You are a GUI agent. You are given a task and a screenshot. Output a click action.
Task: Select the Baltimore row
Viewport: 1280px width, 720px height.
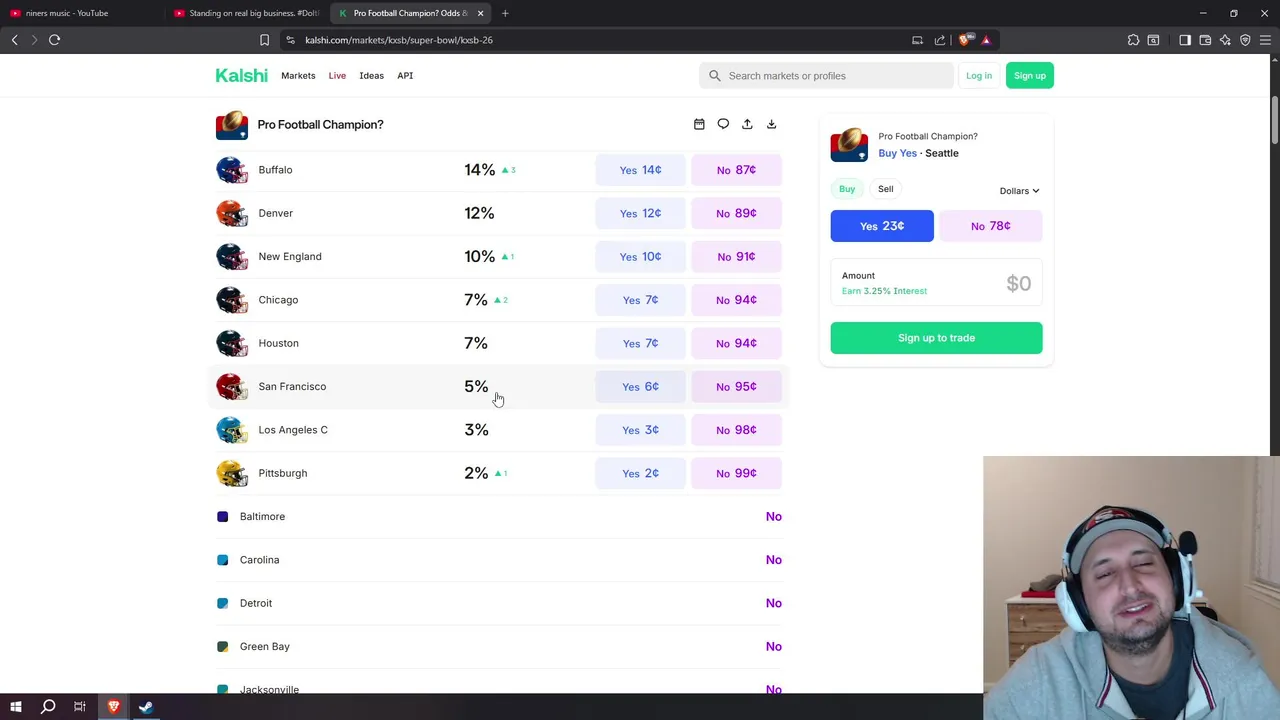tap(499, 517)
